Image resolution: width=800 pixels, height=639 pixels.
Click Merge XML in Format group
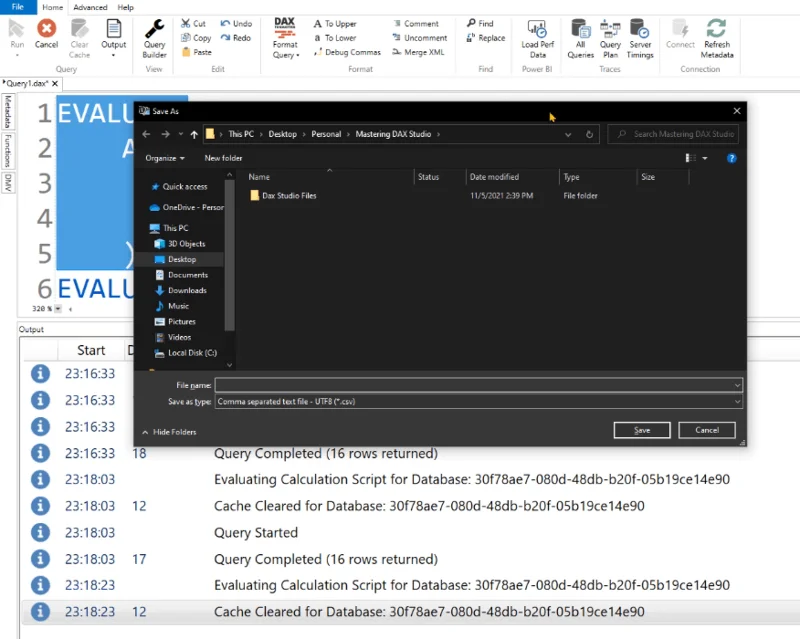coord(418,52)
